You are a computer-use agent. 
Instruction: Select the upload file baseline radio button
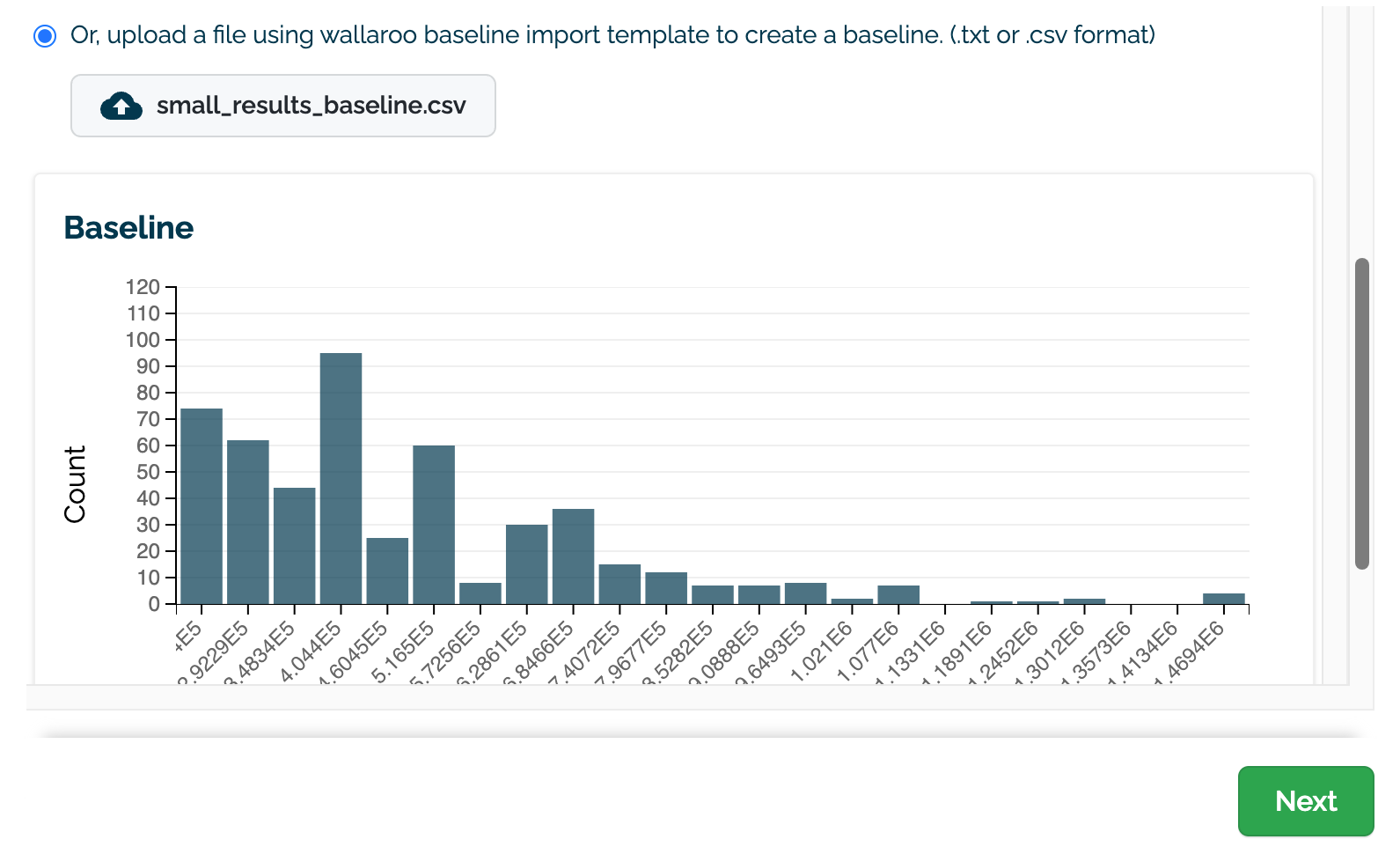point(45,36)
